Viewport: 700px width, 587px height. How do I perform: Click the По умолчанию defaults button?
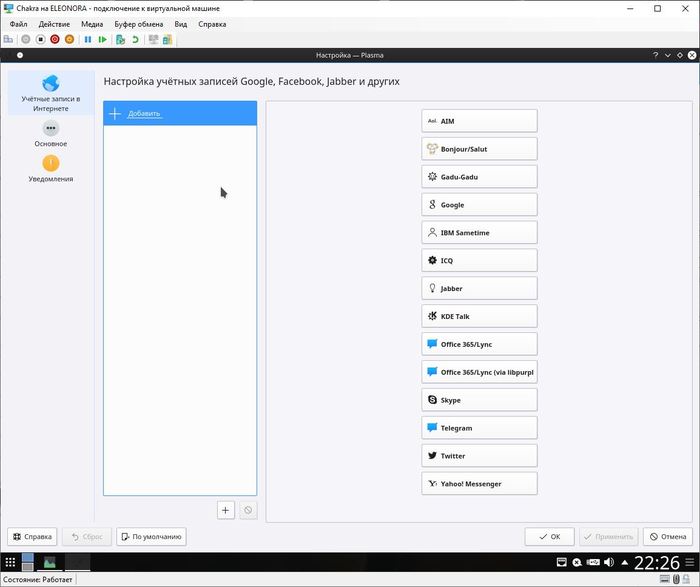[x=151, y=537]
